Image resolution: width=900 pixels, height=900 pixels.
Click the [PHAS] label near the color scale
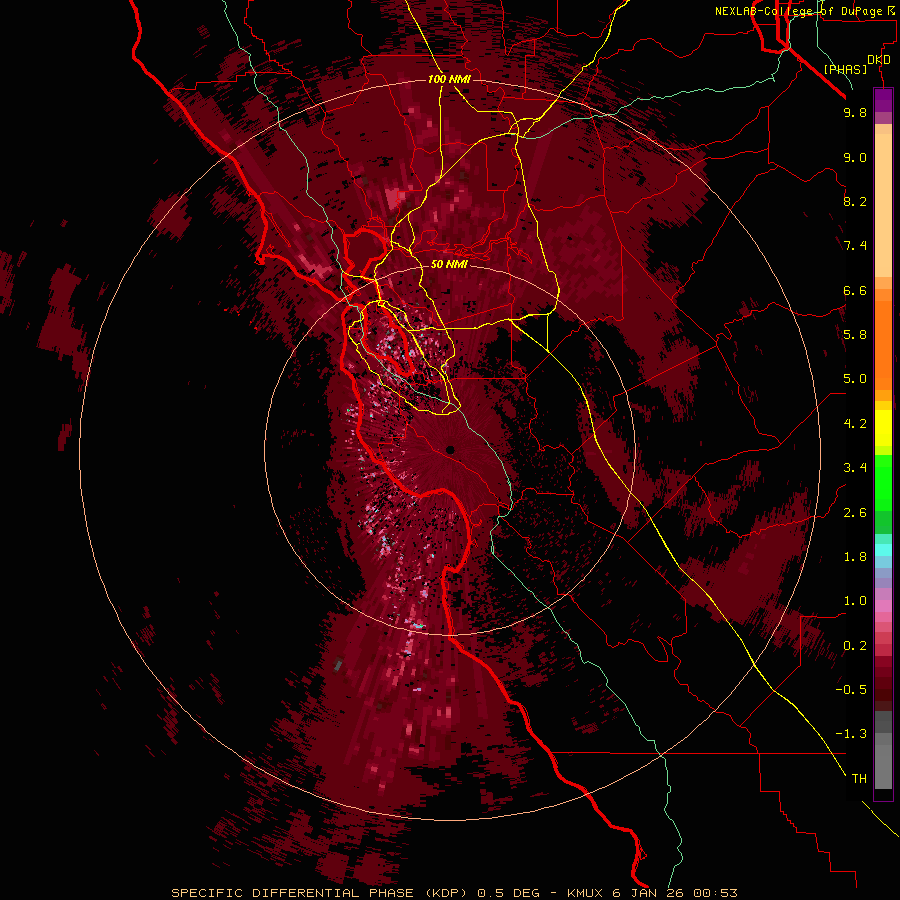[845, 69]
